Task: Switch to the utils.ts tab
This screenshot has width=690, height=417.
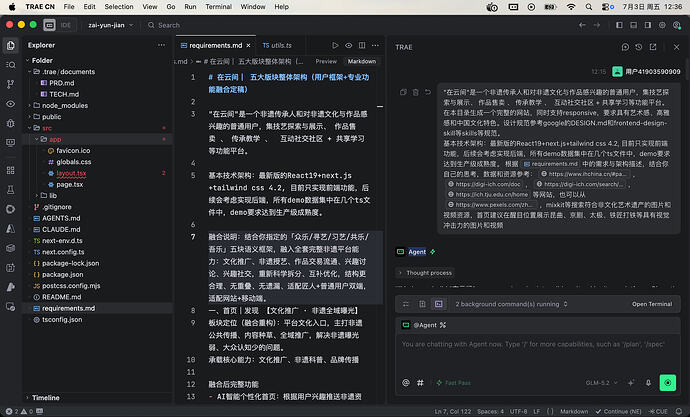Action: point(277,45)
